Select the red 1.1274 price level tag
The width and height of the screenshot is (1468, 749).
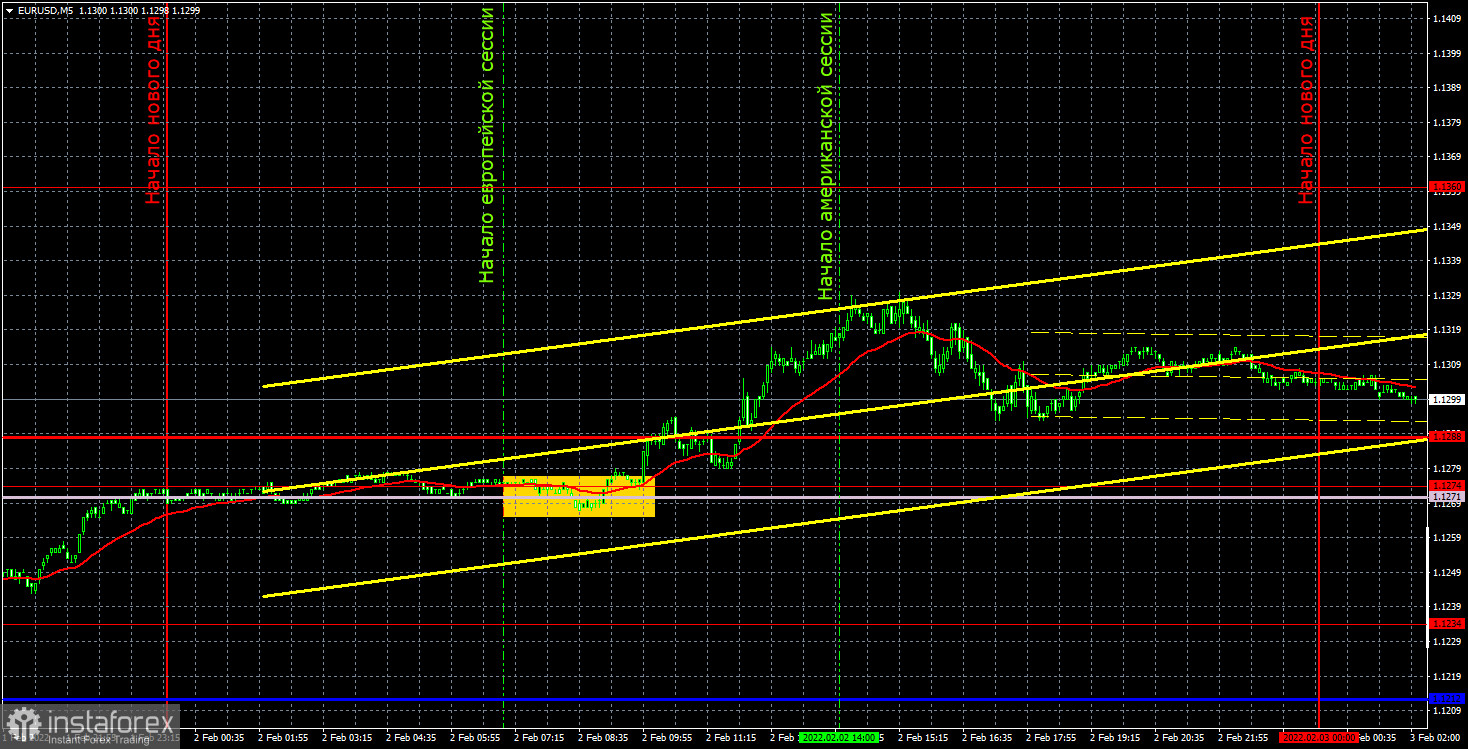click(x=1447, y=486)
